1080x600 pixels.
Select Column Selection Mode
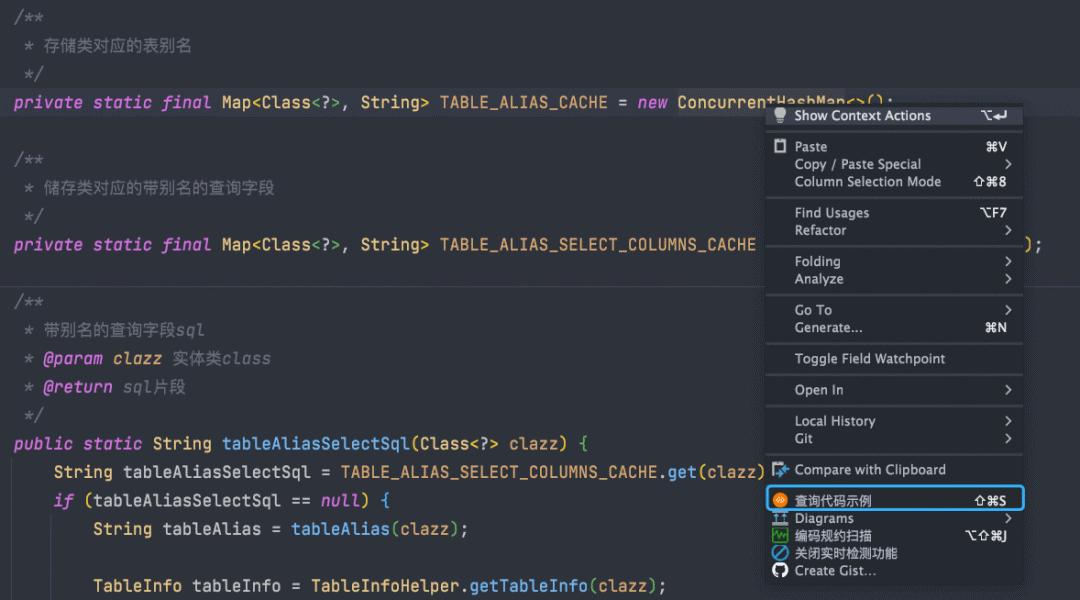pyautogui.click(x=894, y=182)
